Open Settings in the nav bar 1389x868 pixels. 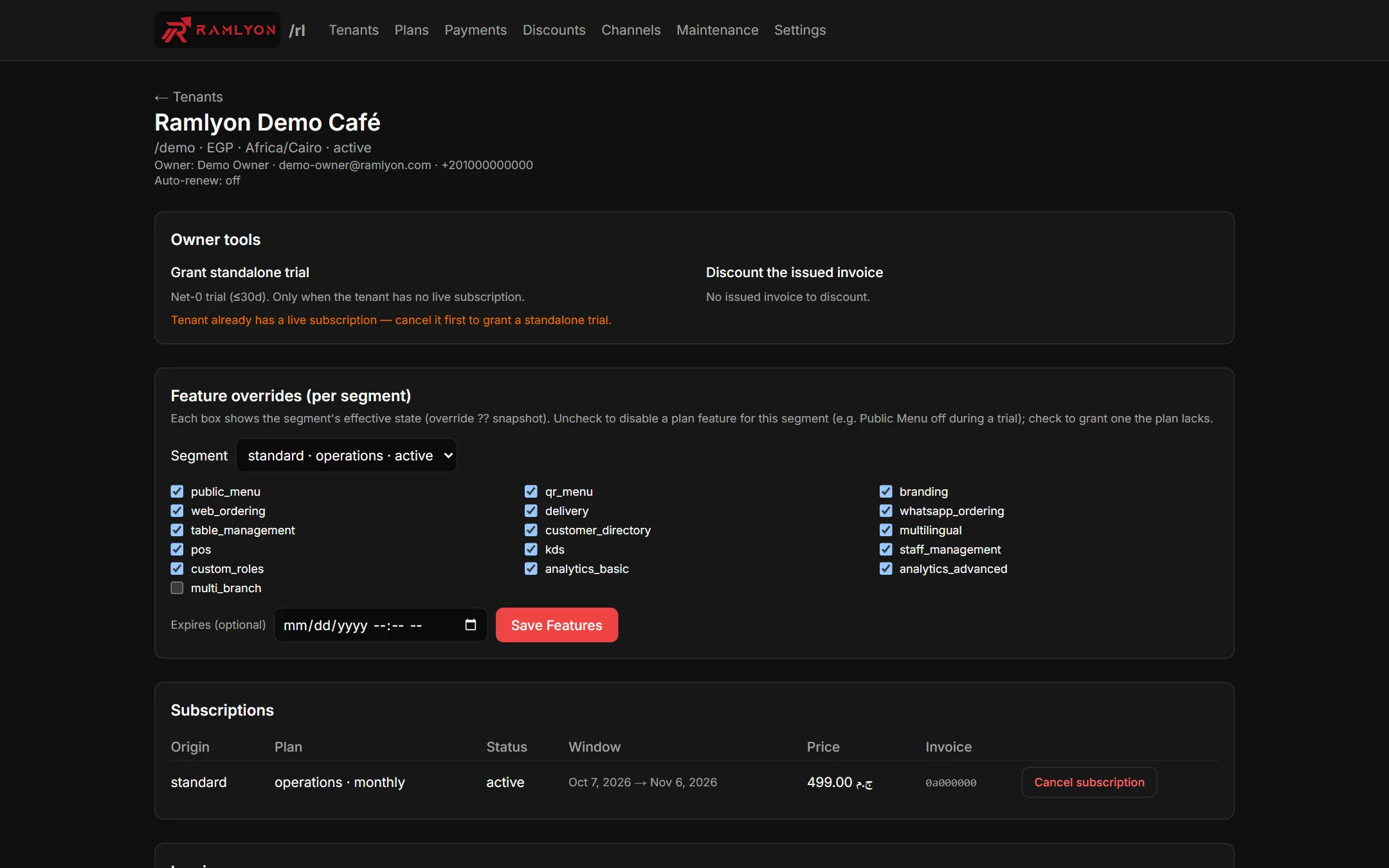[x=800, y=30]
